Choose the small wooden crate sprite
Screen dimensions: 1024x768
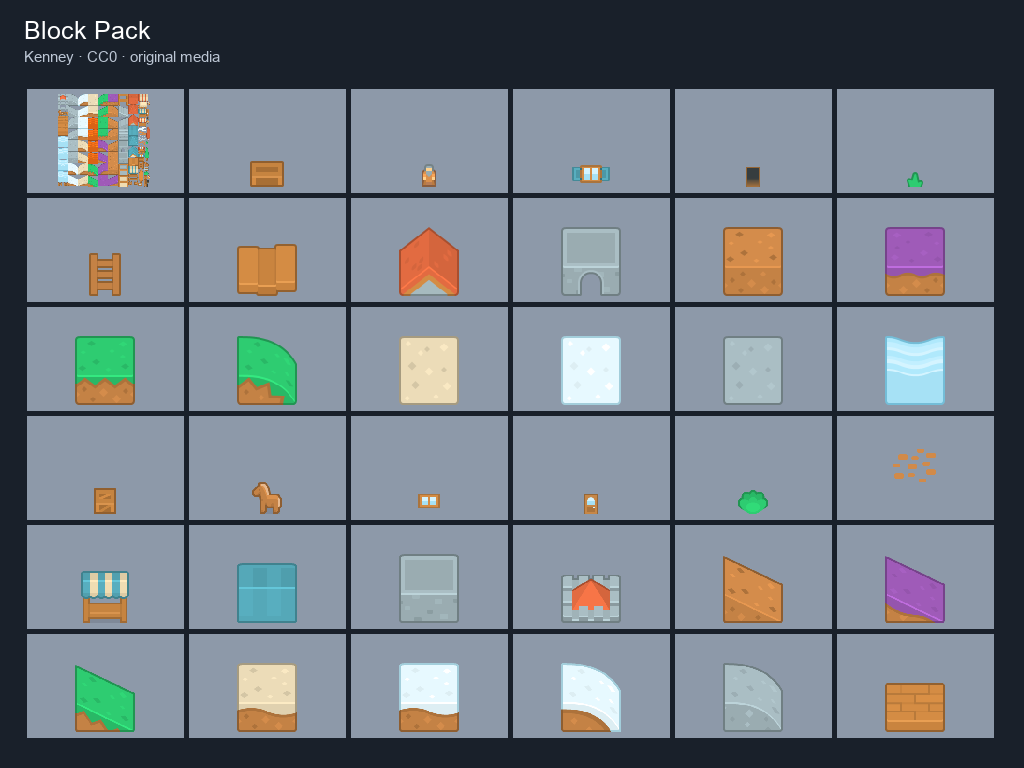pyautogui.click(x=105, y=501)
